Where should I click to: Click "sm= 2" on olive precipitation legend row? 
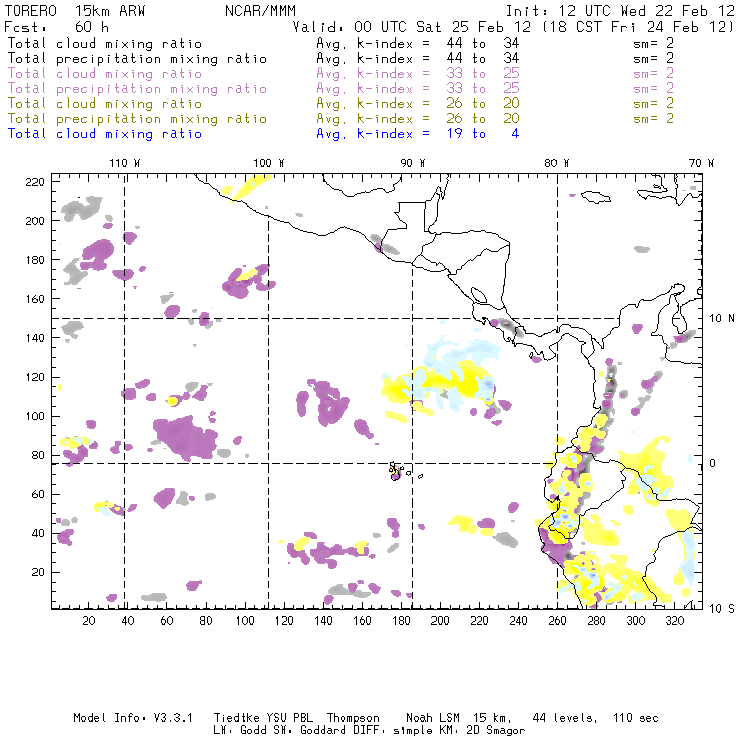[x=653, y=119]
